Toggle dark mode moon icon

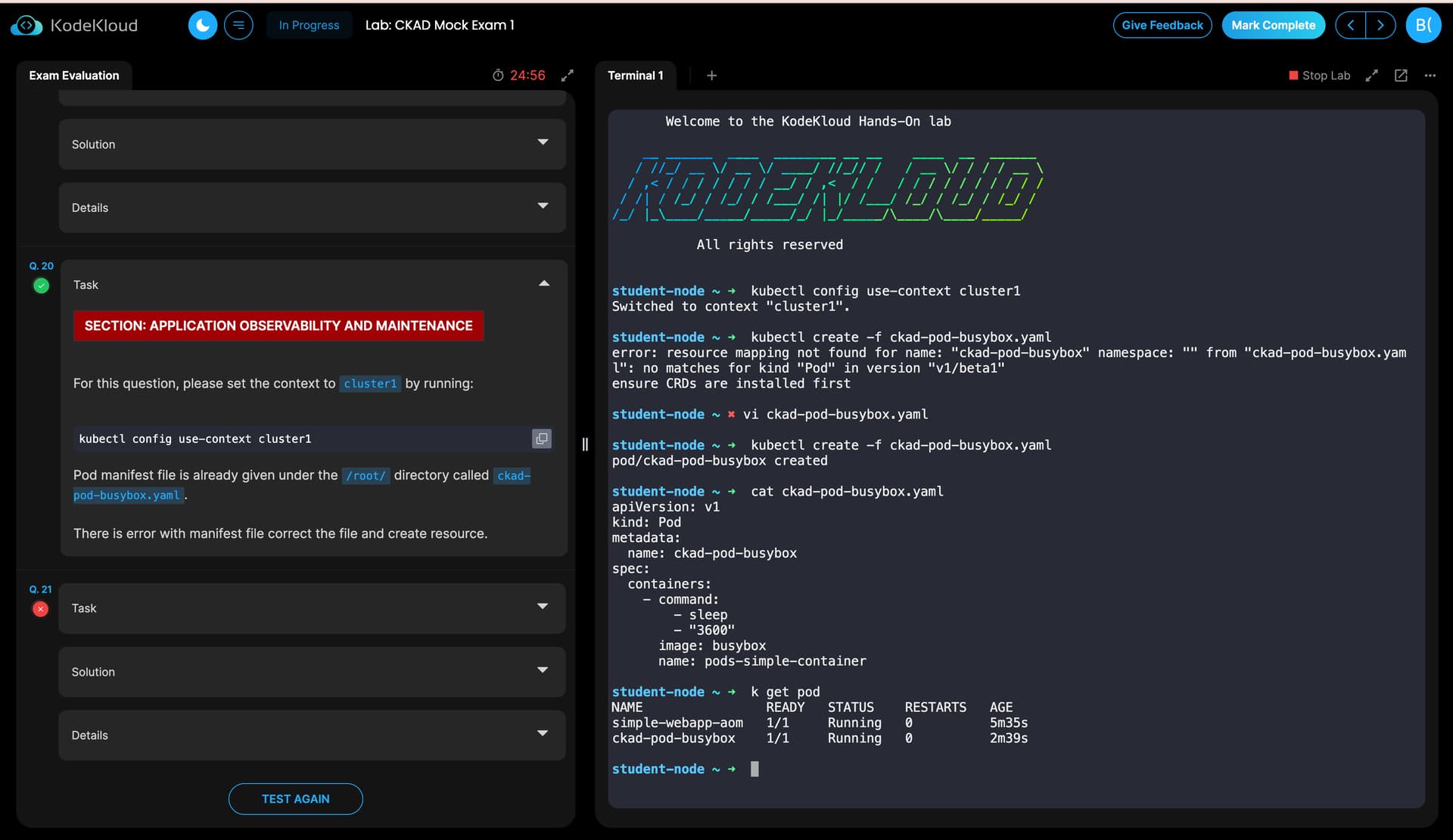202,25
